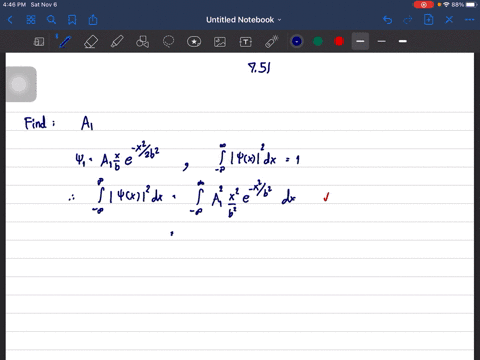Select the Laser pointer tool

[x=272, y=42]
